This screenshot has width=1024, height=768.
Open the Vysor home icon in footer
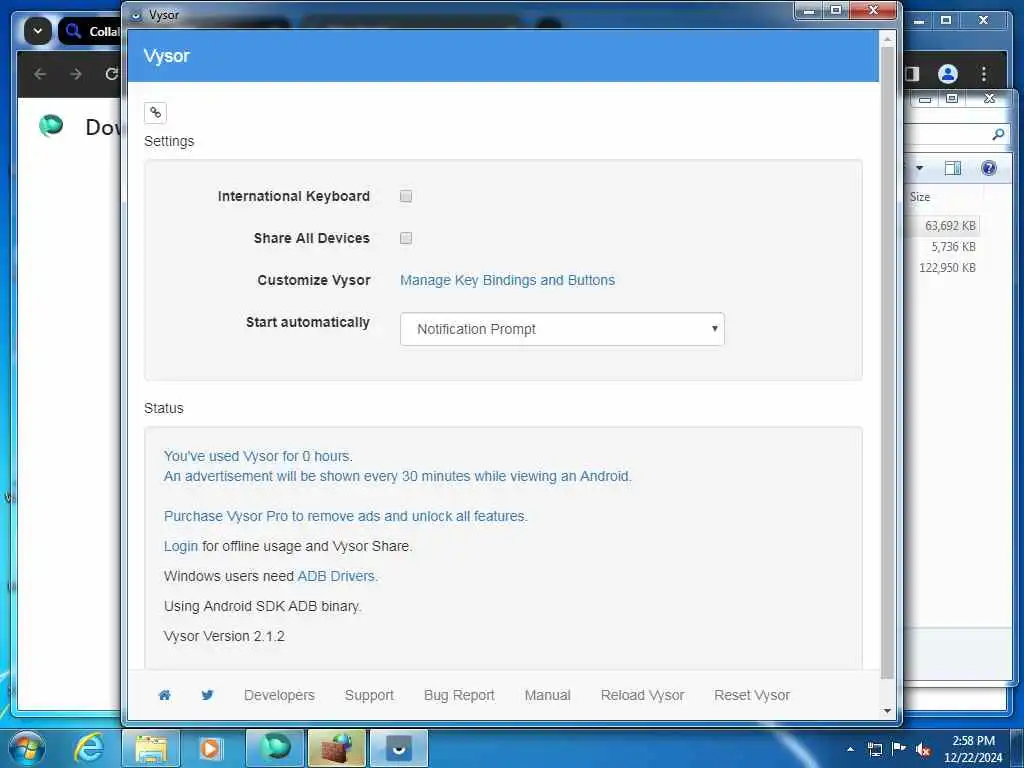click(165, 695)
